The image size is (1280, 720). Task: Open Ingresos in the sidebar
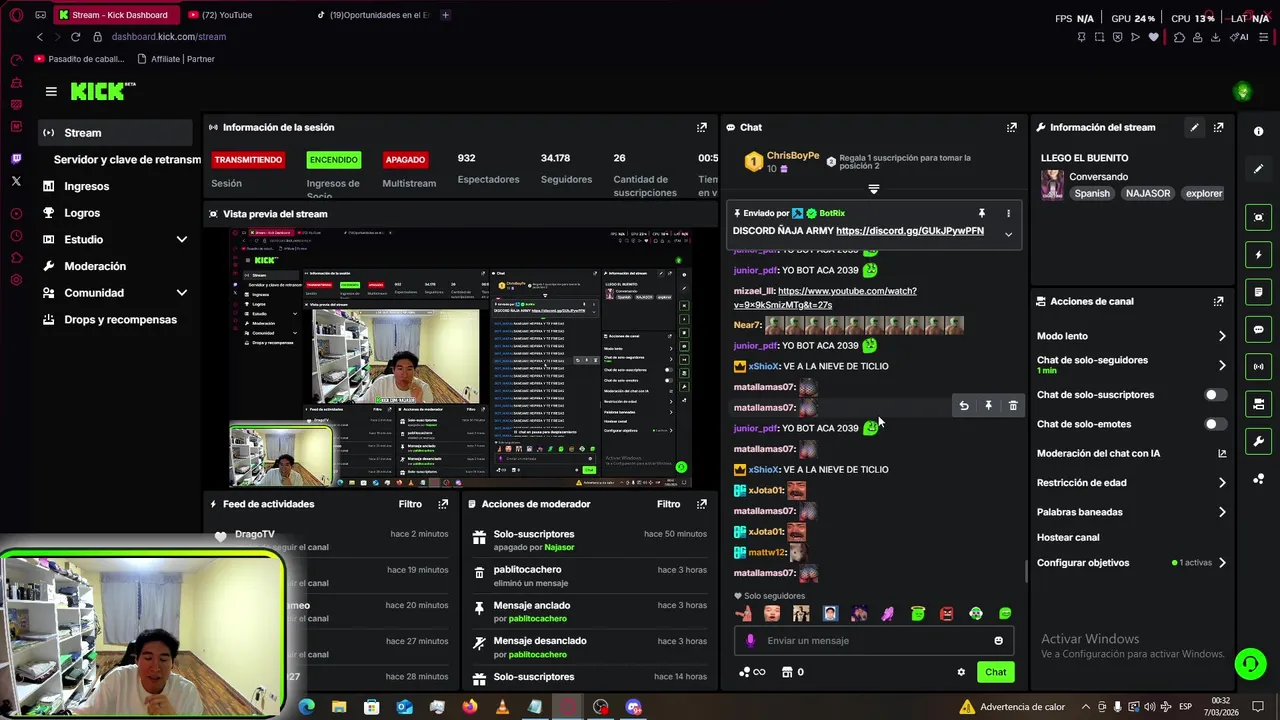pos(86,186)
